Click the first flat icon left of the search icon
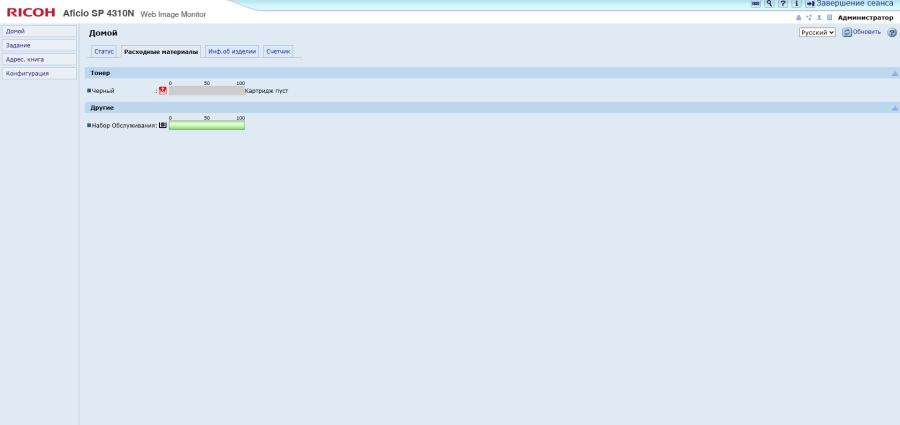 756,3
